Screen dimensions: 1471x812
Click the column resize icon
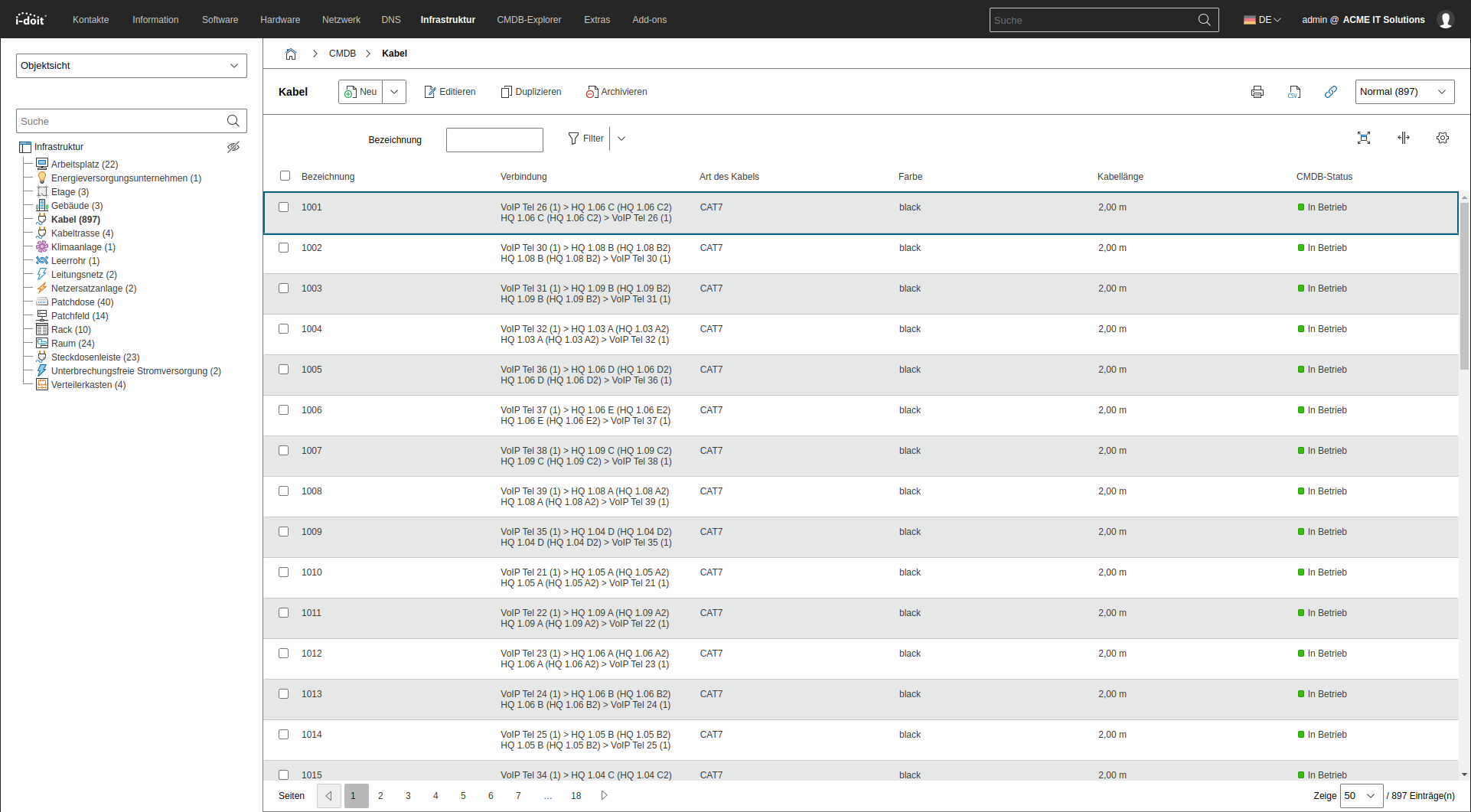[1403, 138]
